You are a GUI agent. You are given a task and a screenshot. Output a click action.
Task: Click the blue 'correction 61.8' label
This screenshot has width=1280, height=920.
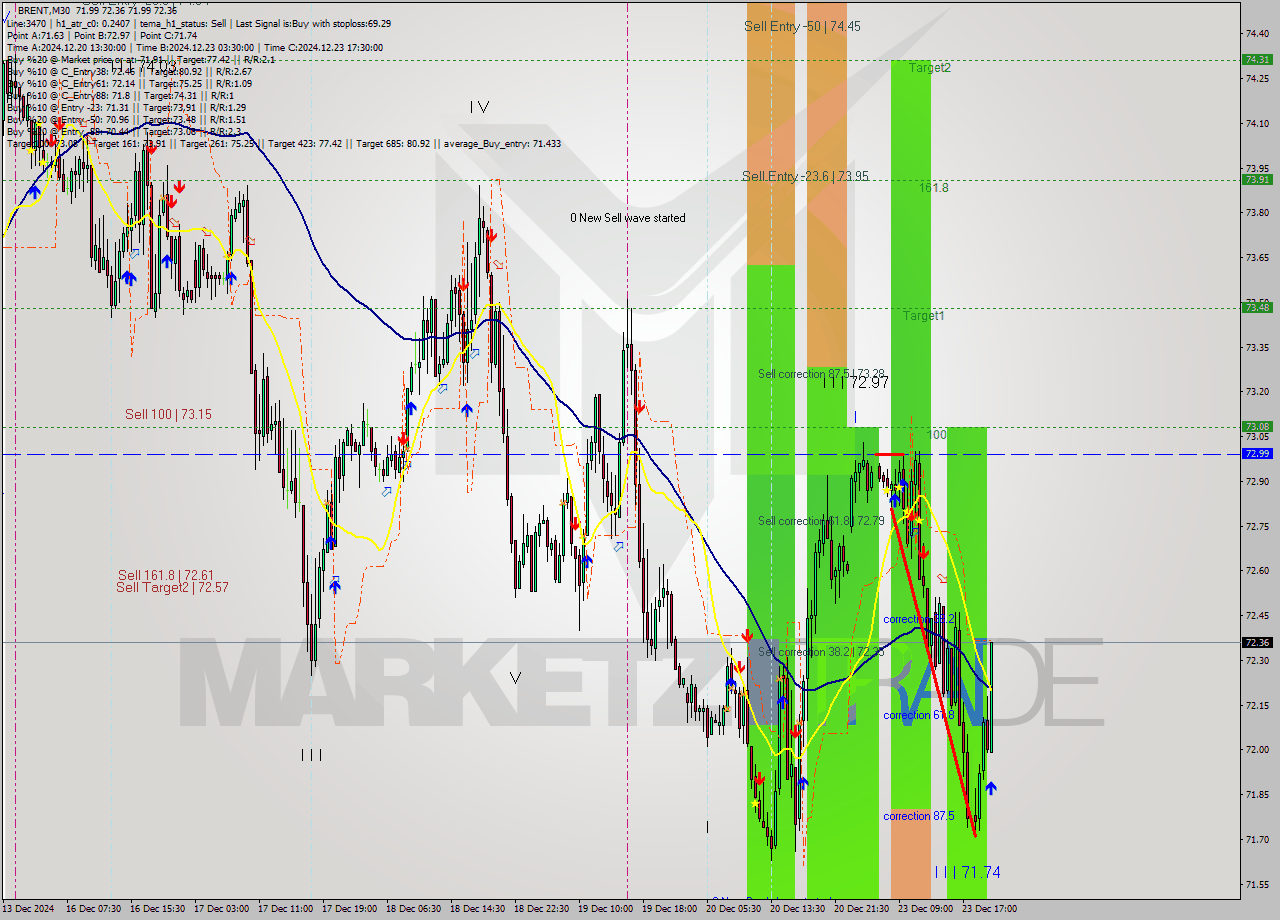click(920, 715)
